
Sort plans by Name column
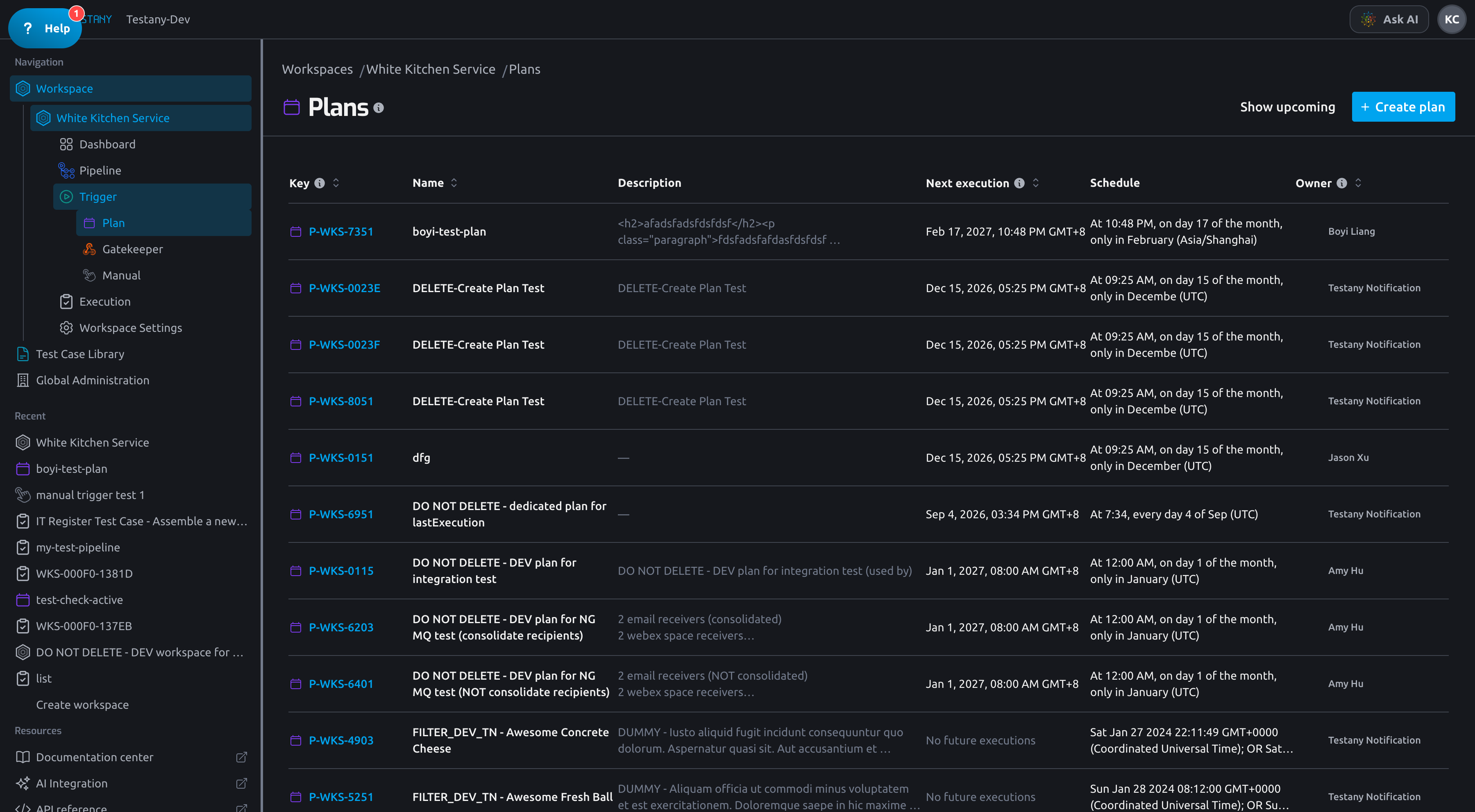coord(454,183)
